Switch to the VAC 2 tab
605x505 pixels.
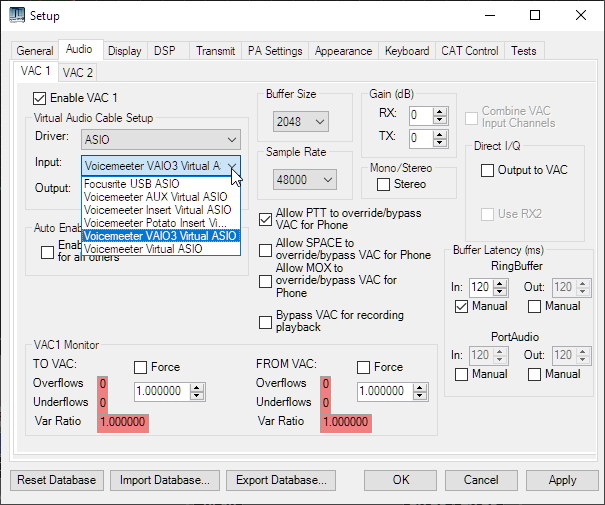[77, 72]
